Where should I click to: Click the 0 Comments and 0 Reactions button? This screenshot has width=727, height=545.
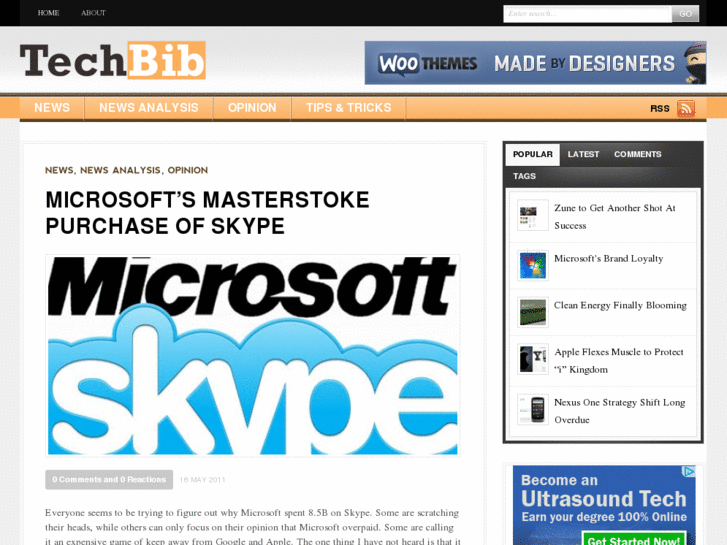(109, 480)
